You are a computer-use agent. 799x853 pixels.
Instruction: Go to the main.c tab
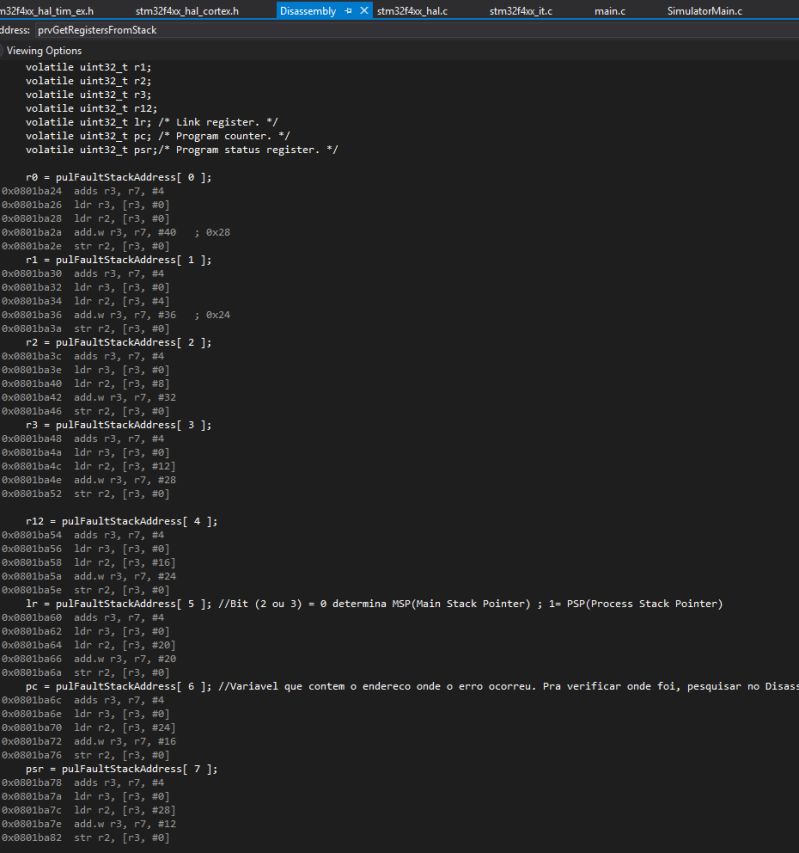pyautogui.click(x=610, y=11)
